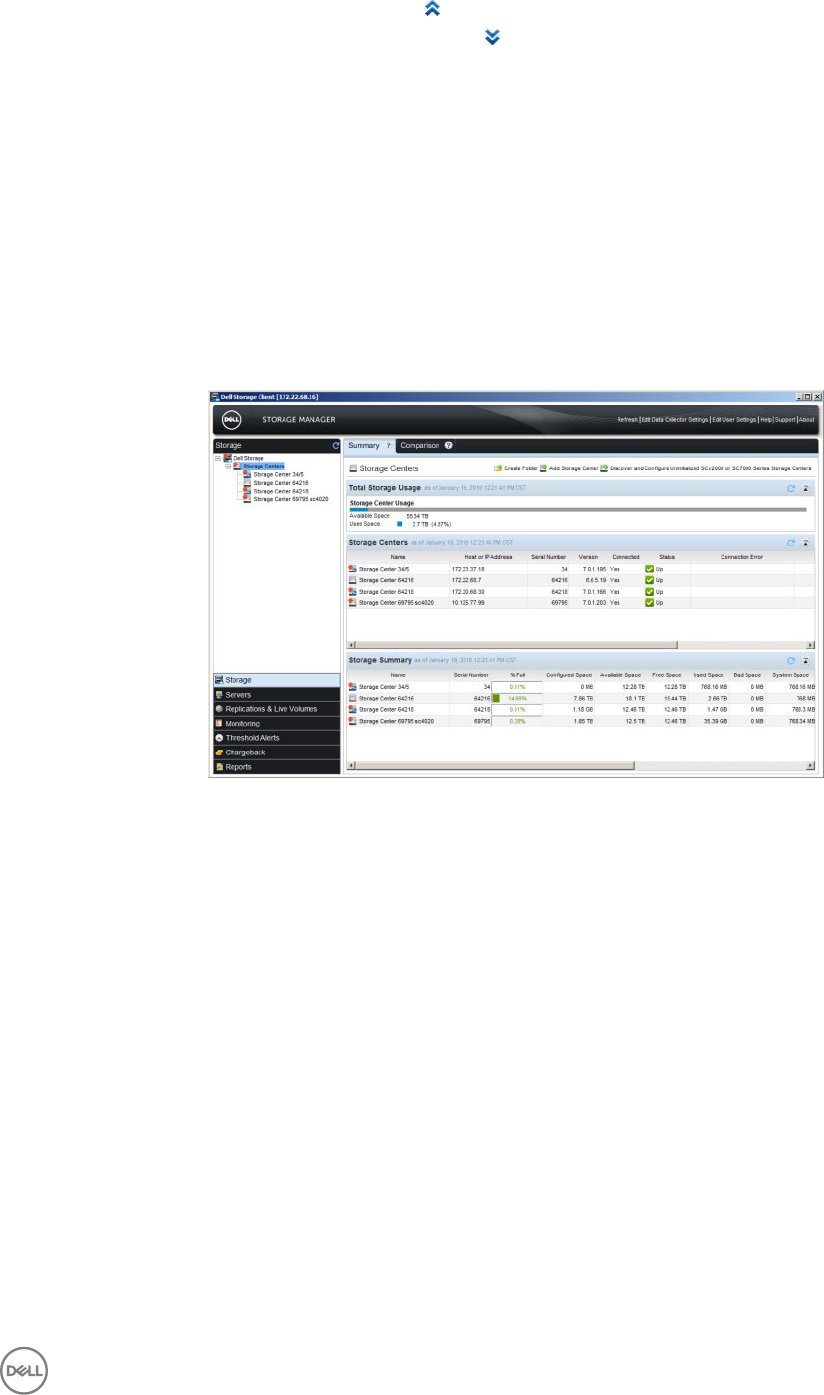The image size is (824, 1395).
Task: Sort by Host or IP Address column
Action: [x=488, y=557]
